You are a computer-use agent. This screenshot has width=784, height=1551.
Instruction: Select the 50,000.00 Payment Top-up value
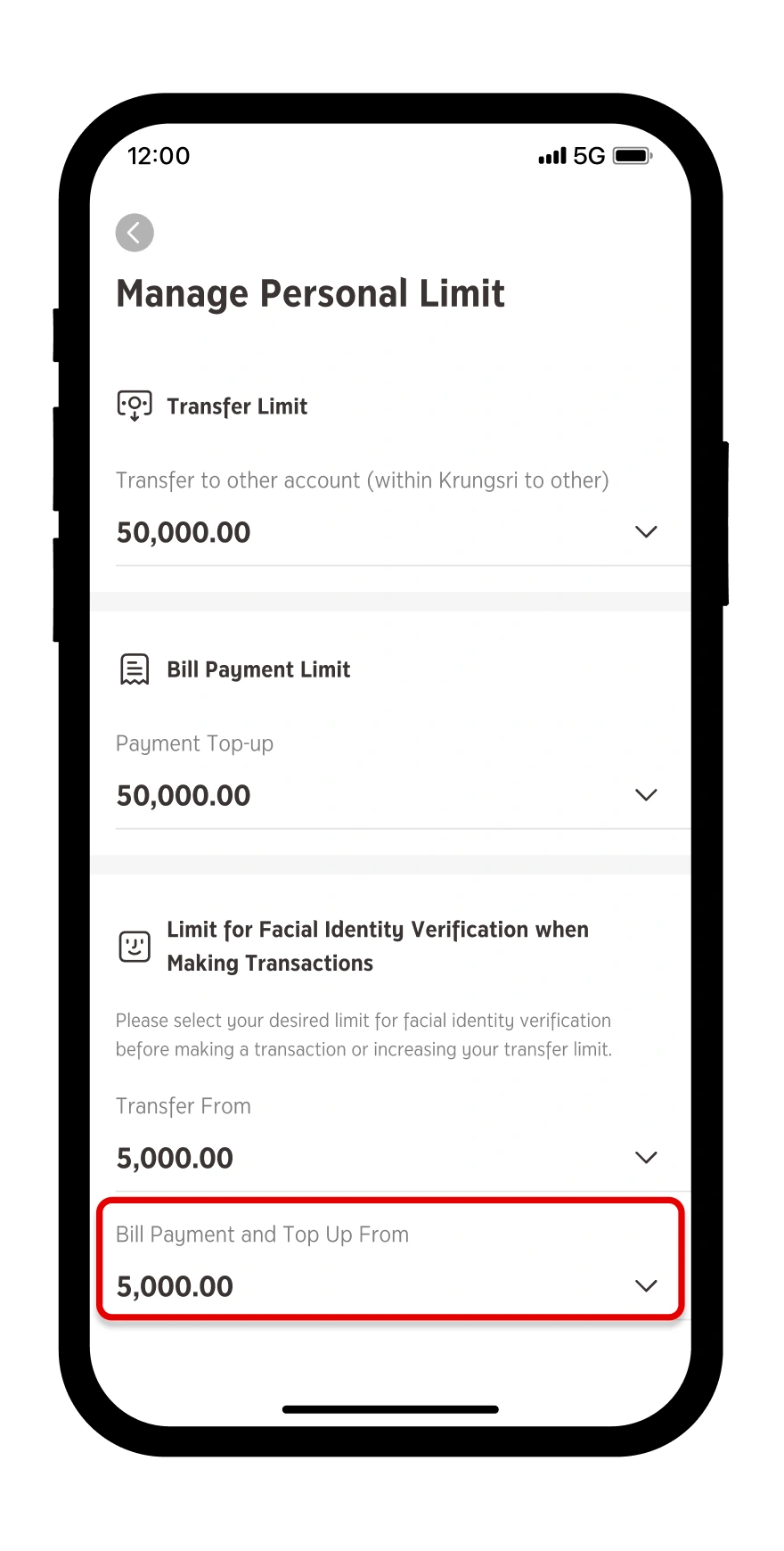[184, 795]
